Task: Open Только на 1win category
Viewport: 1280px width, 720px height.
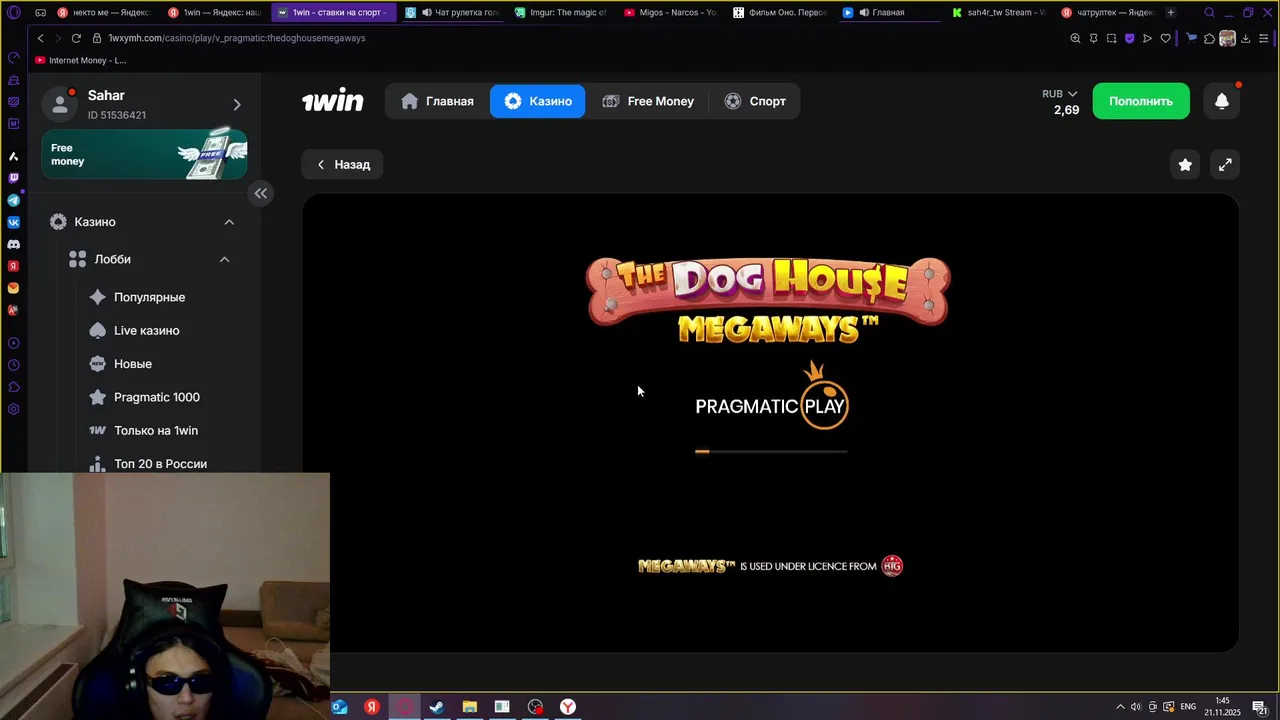Action: coord(155,431)
